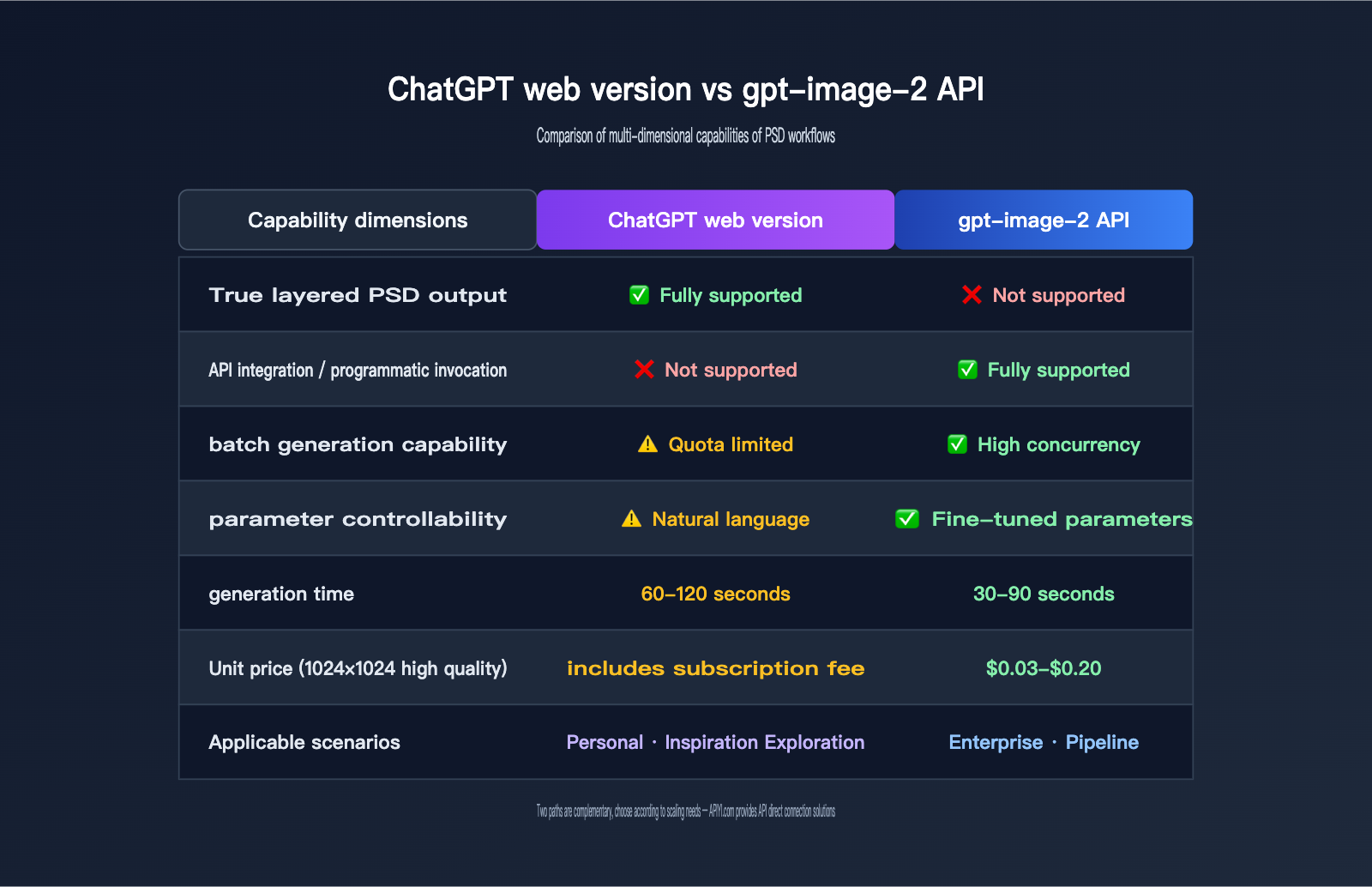This screenshot has width=1372, height=887.
Task: Click the green checkmark beside Fully supported PSD output
Action: tap(639, 295)
